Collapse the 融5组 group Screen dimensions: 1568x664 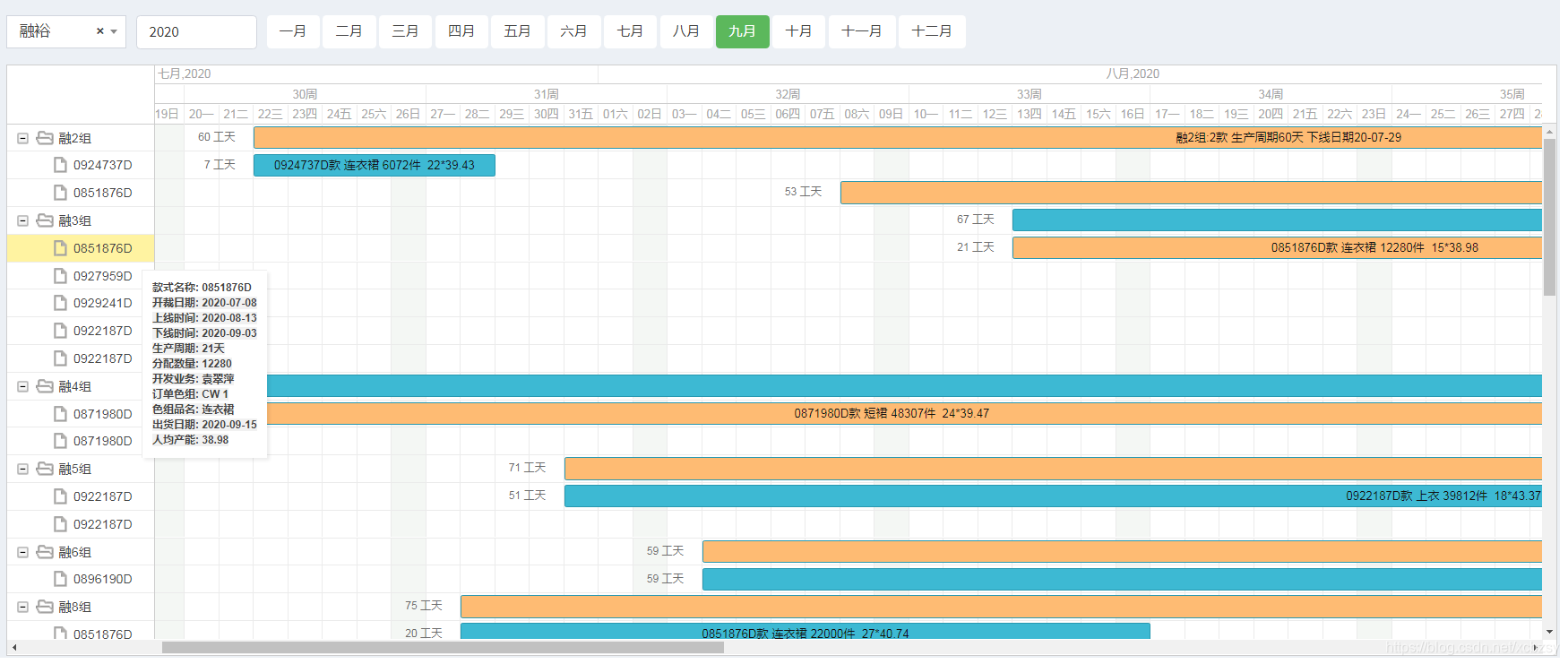(x=23, y=469)
